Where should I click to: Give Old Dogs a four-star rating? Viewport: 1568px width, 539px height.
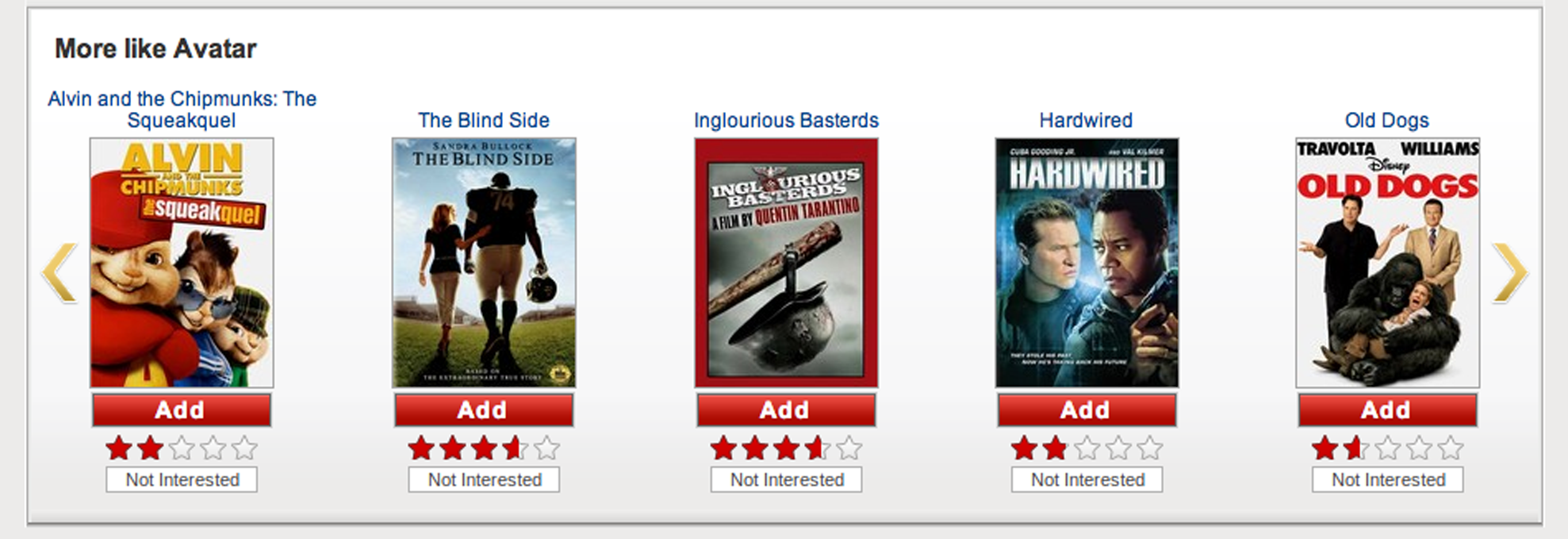1419,449
